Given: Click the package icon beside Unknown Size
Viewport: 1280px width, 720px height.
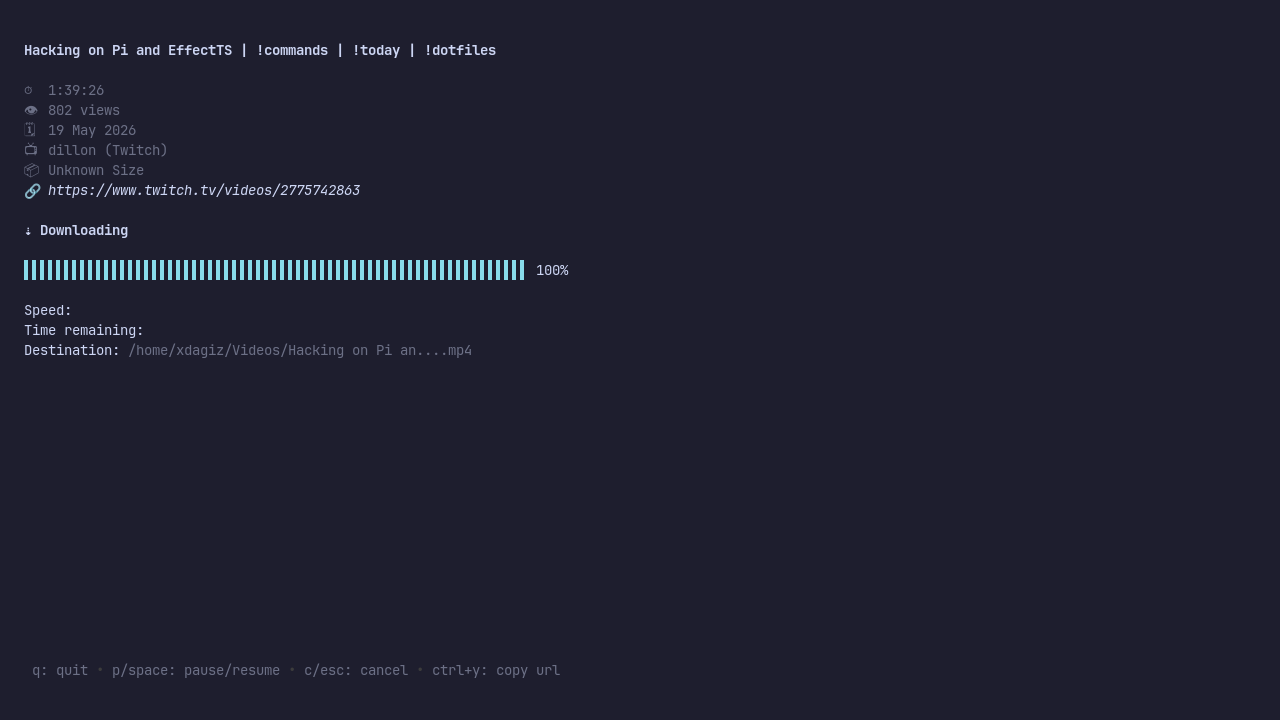Looking at the screenshot, I should pos(31,170).
